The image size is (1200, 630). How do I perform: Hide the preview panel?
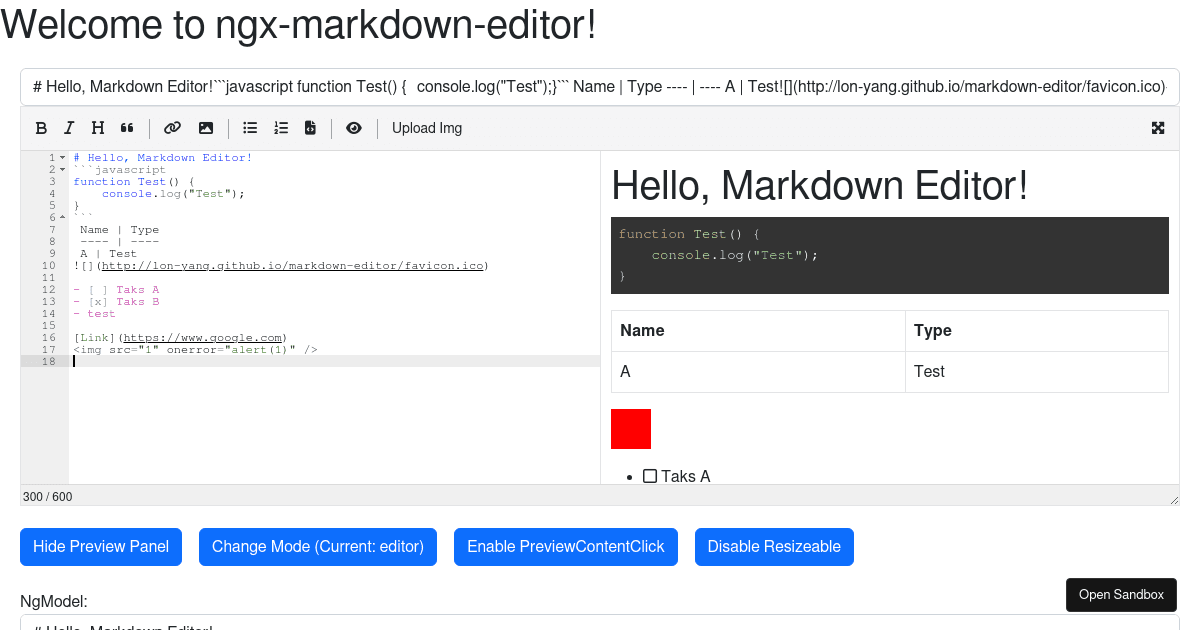[100, 546]
